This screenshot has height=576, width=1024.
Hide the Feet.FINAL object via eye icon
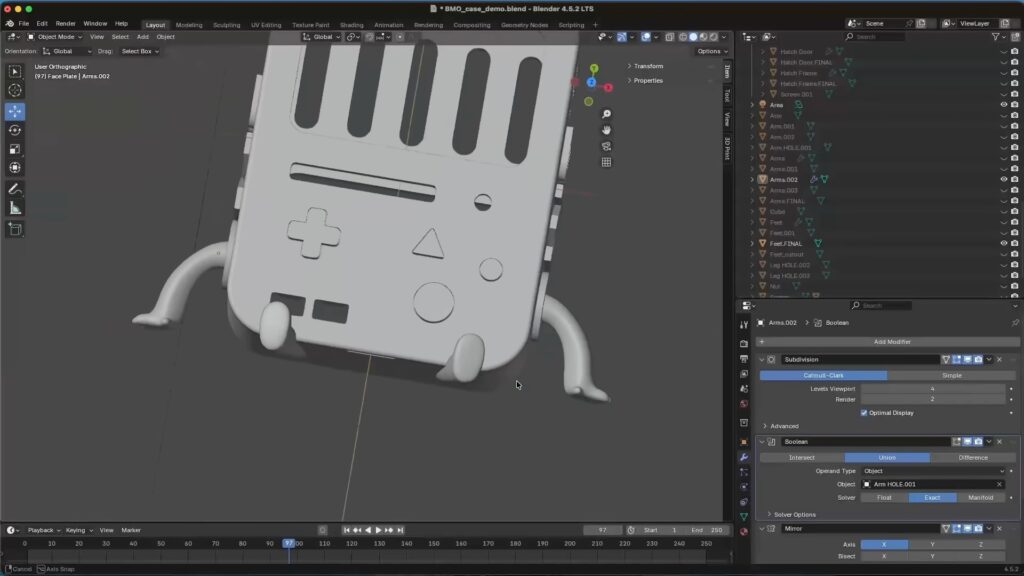pyautogui.click(x=1003, y=243)
